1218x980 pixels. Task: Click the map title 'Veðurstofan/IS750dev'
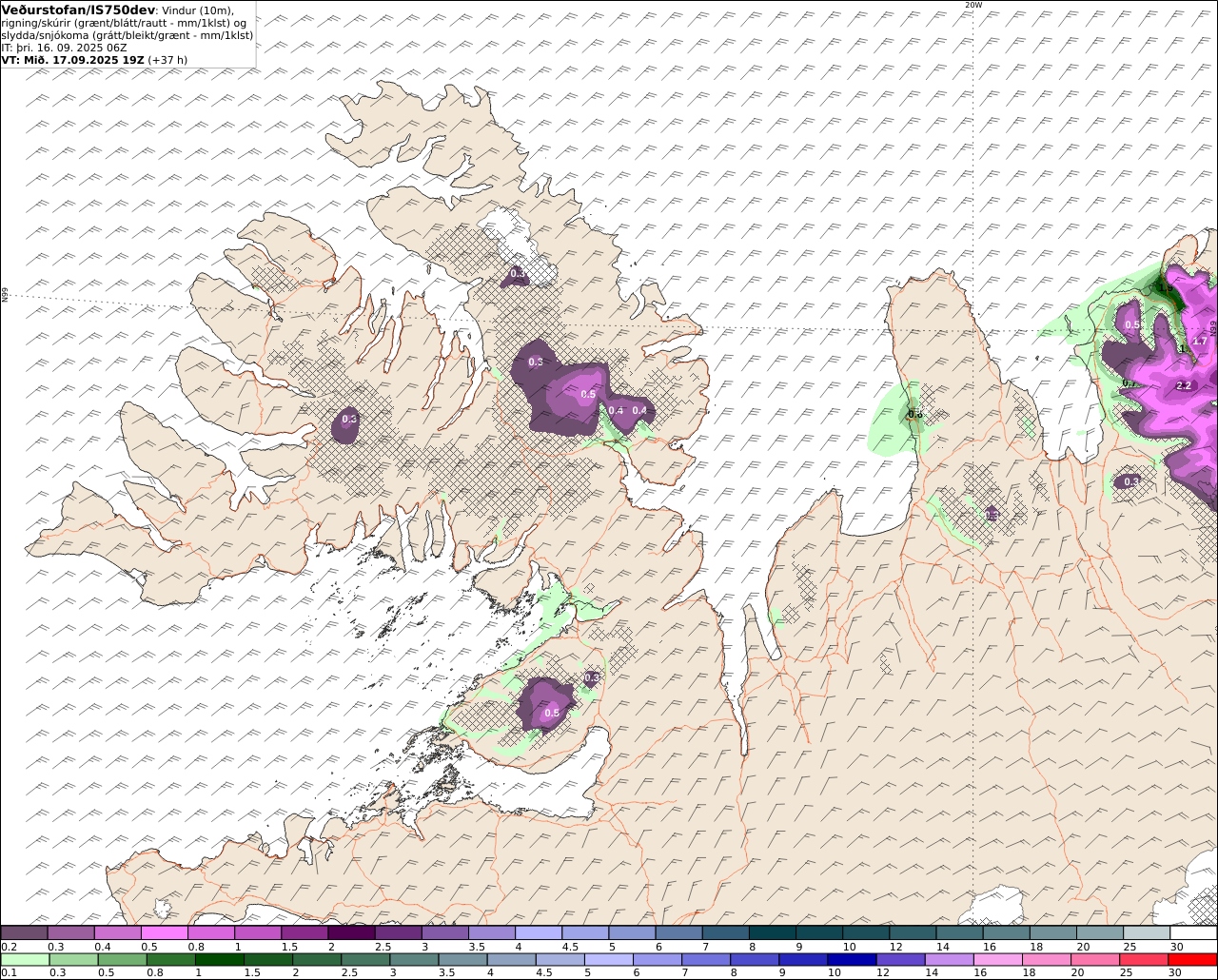tap(78, 10)
